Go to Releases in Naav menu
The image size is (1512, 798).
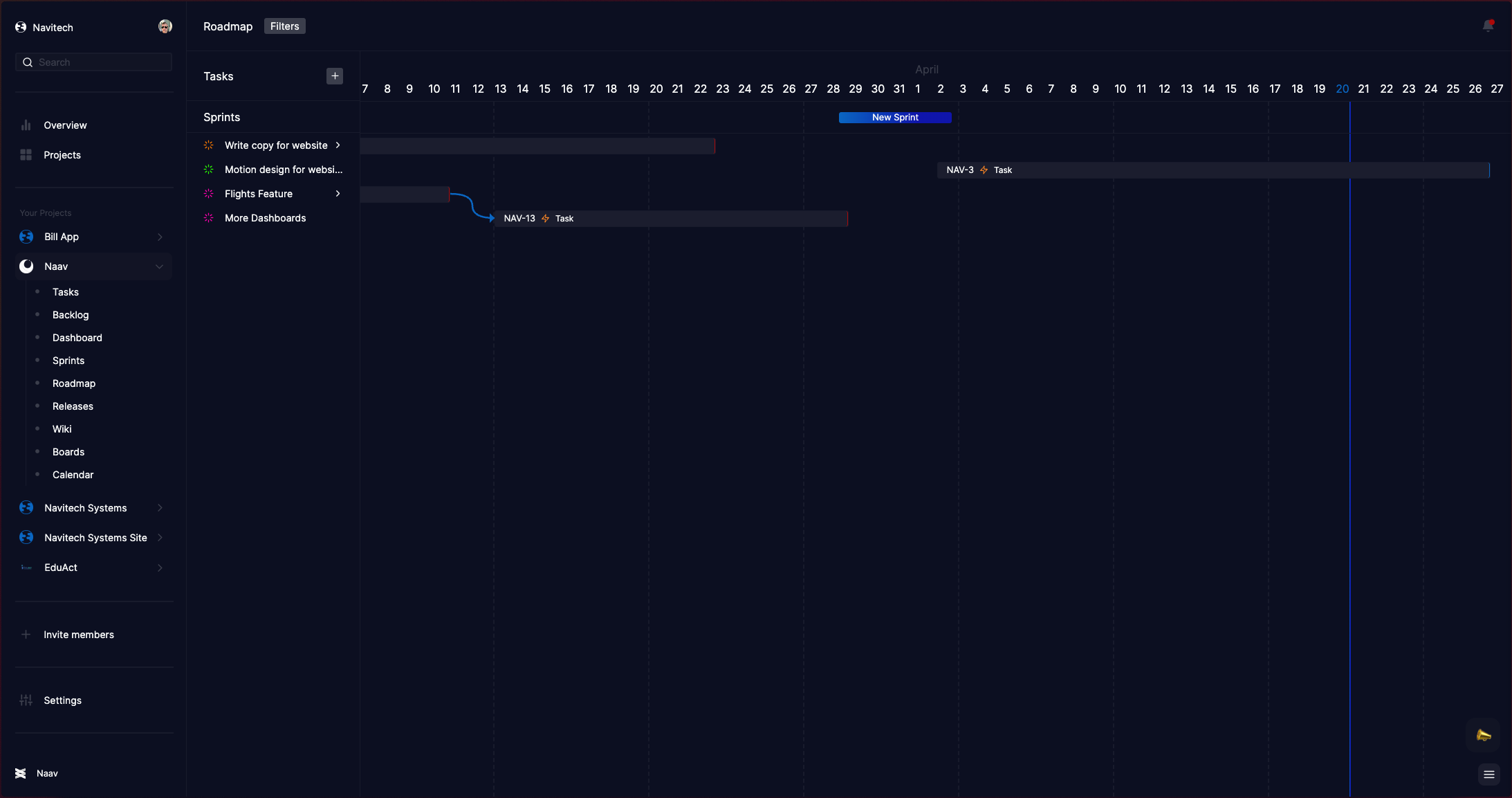coord(73,406)
